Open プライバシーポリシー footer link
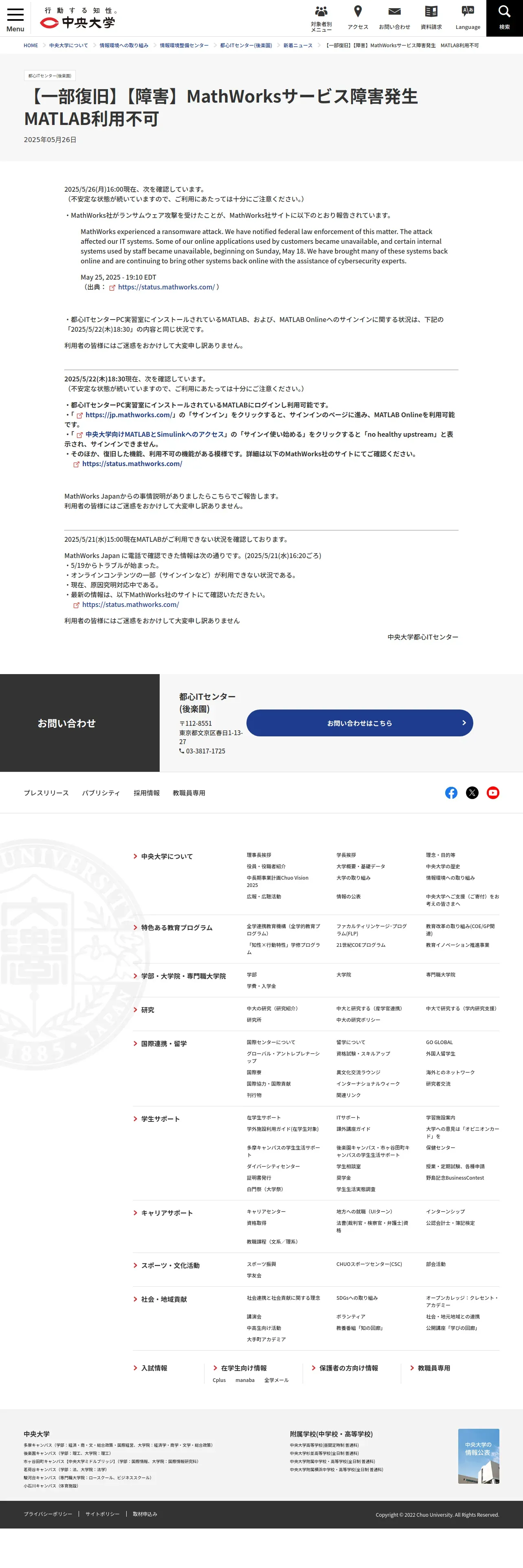This screenshot has height=1568, width=523. click(x=48, y=1514)
